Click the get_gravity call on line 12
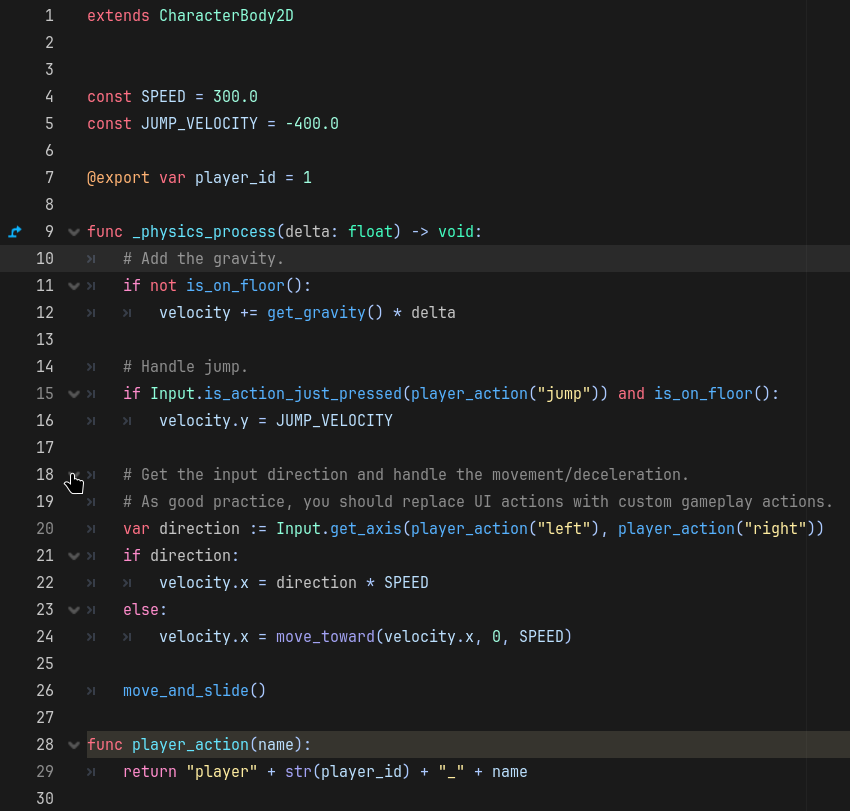This screenshot has height=811, width=850. coord(316,313)
